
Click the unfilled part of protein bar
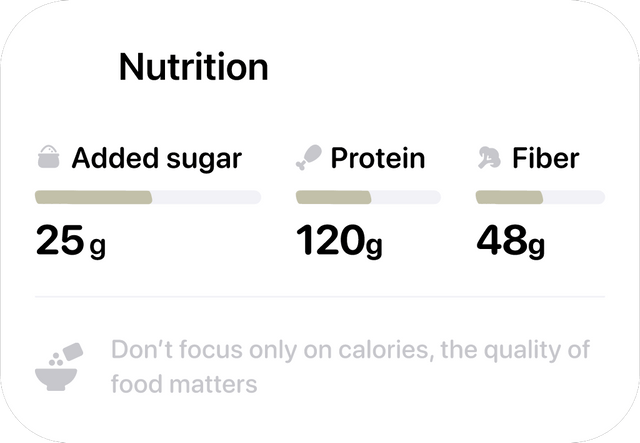406,197
